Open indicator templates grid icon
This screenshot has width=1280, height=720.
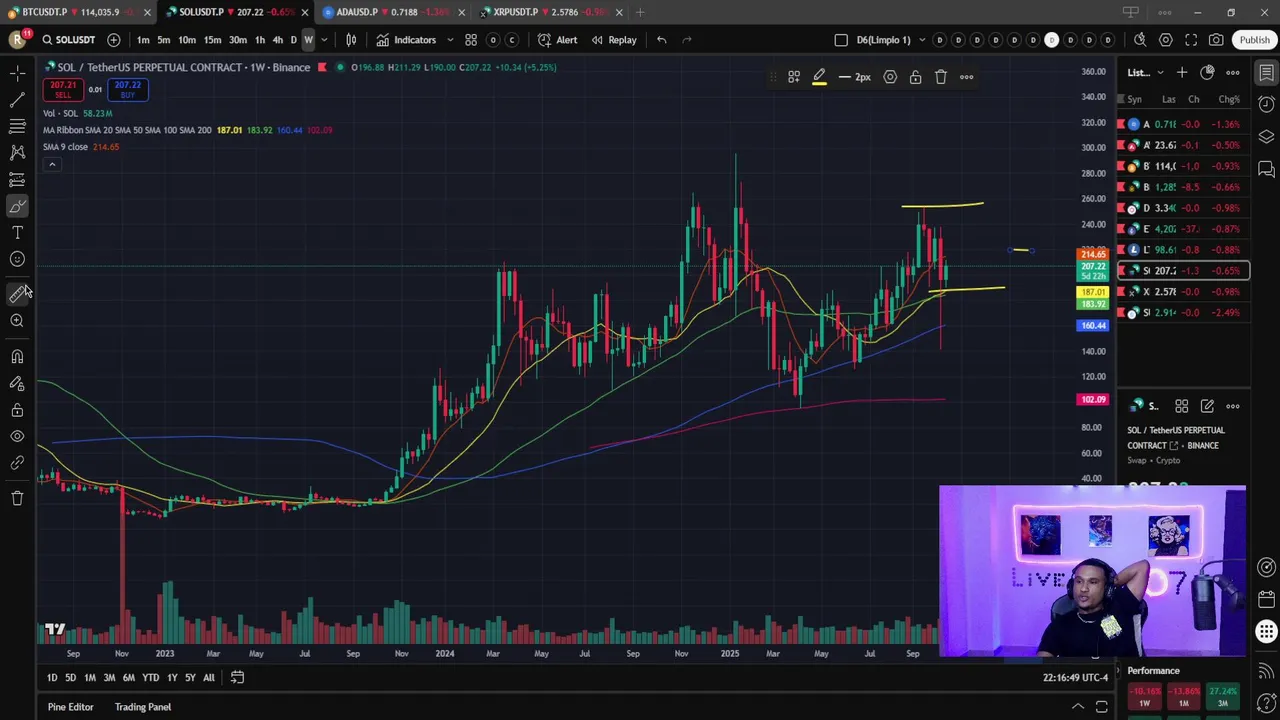coord(471,40)
